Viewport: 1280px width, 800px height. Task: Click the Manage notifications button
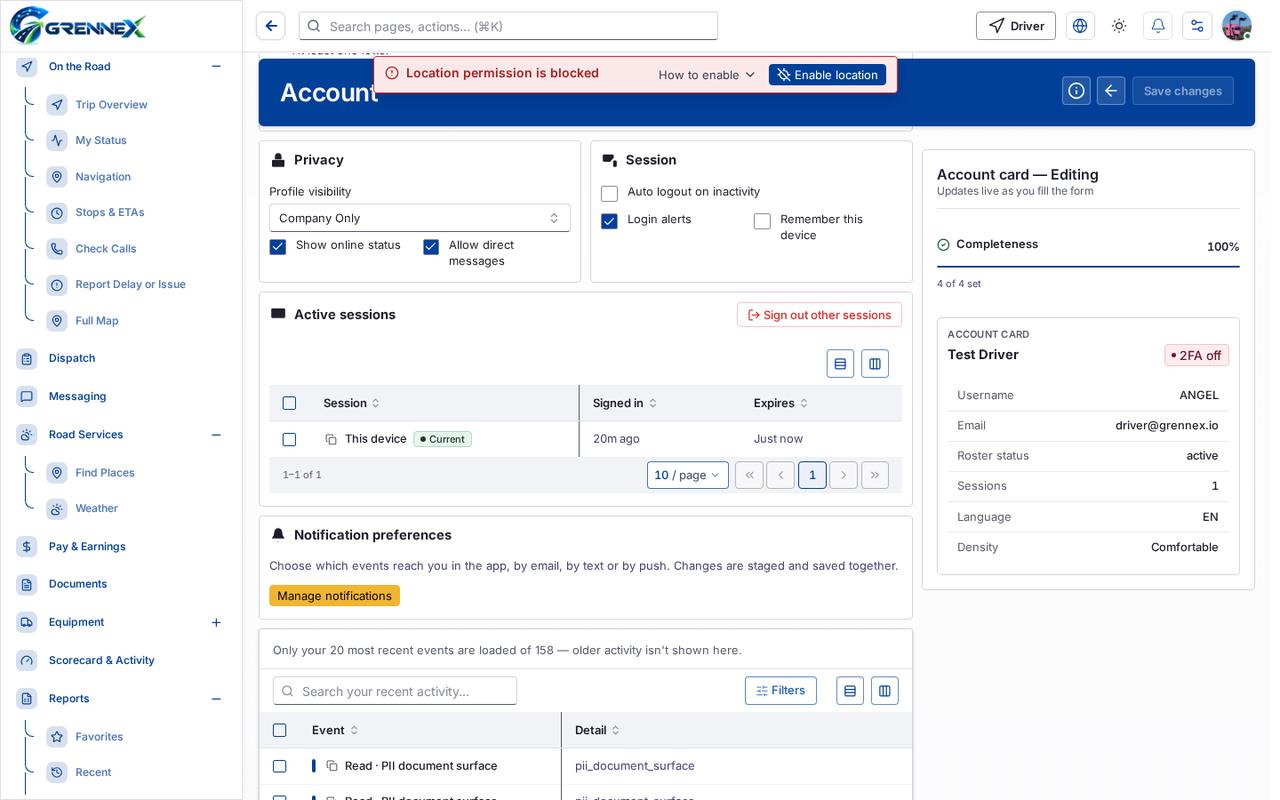click(334, 596)
